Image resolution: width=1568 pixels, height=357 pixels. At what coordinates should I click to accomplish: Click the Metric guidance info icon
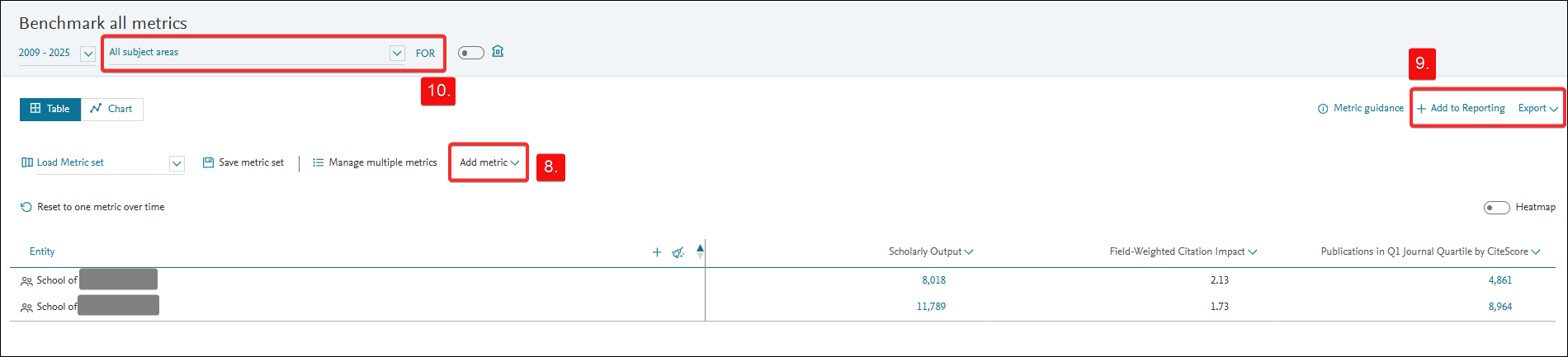click(1323, 109)
